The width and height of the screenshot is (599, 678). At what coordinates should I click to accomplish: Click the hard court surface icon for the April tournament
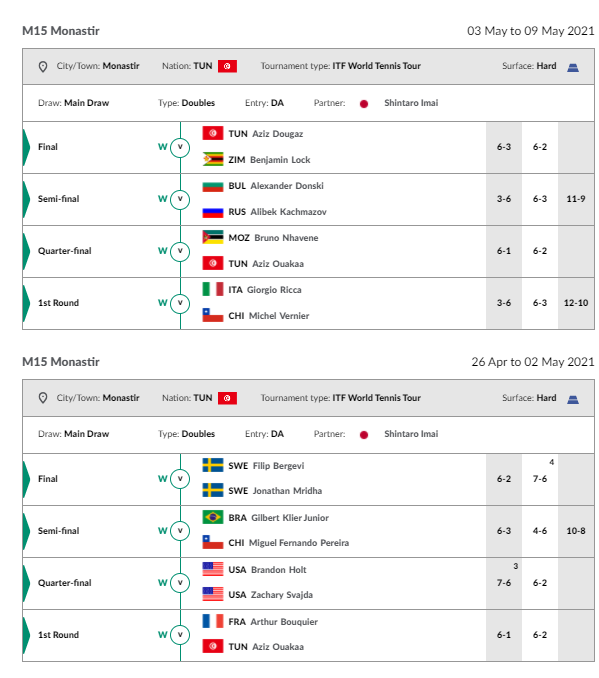[x=573, y=399]
